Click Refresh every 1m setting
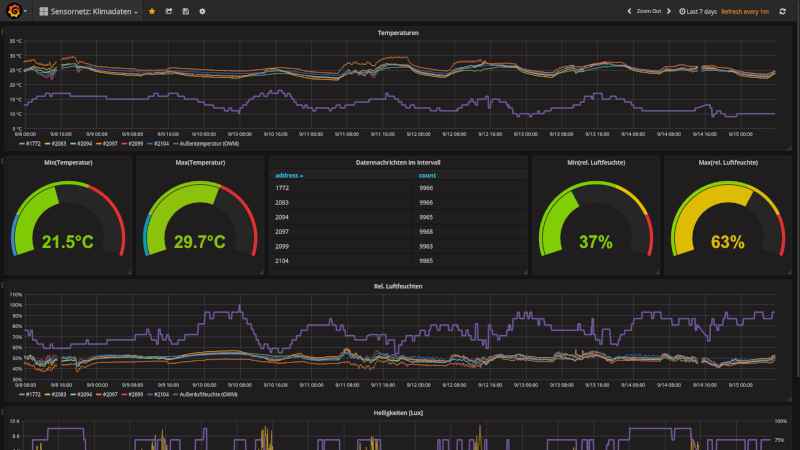The image size is (800, 450). pyautogui.click(x=745, y=11)
